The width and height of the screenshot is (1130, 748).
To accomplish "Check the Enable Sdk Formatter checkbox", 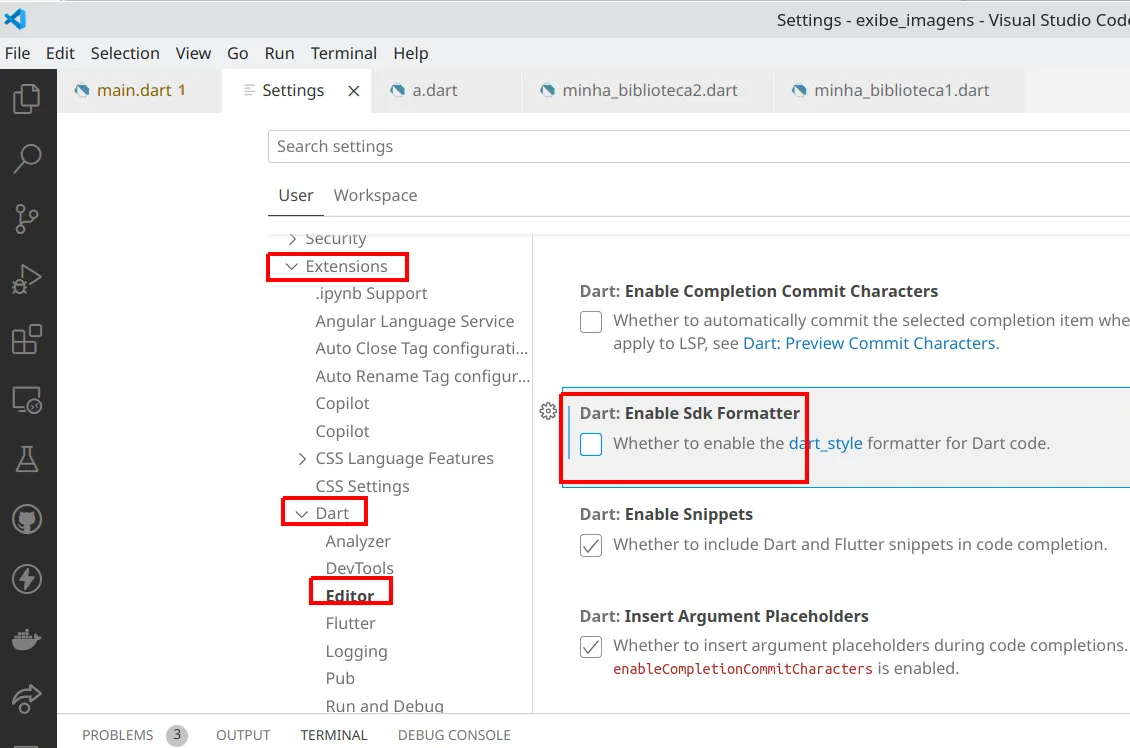I will 591,444.
